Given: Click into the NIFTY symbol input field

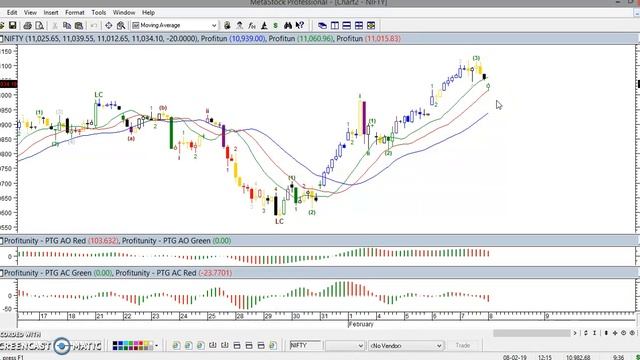Looking at the screenshot, I should pyautogui.click(x=305, y=346).
